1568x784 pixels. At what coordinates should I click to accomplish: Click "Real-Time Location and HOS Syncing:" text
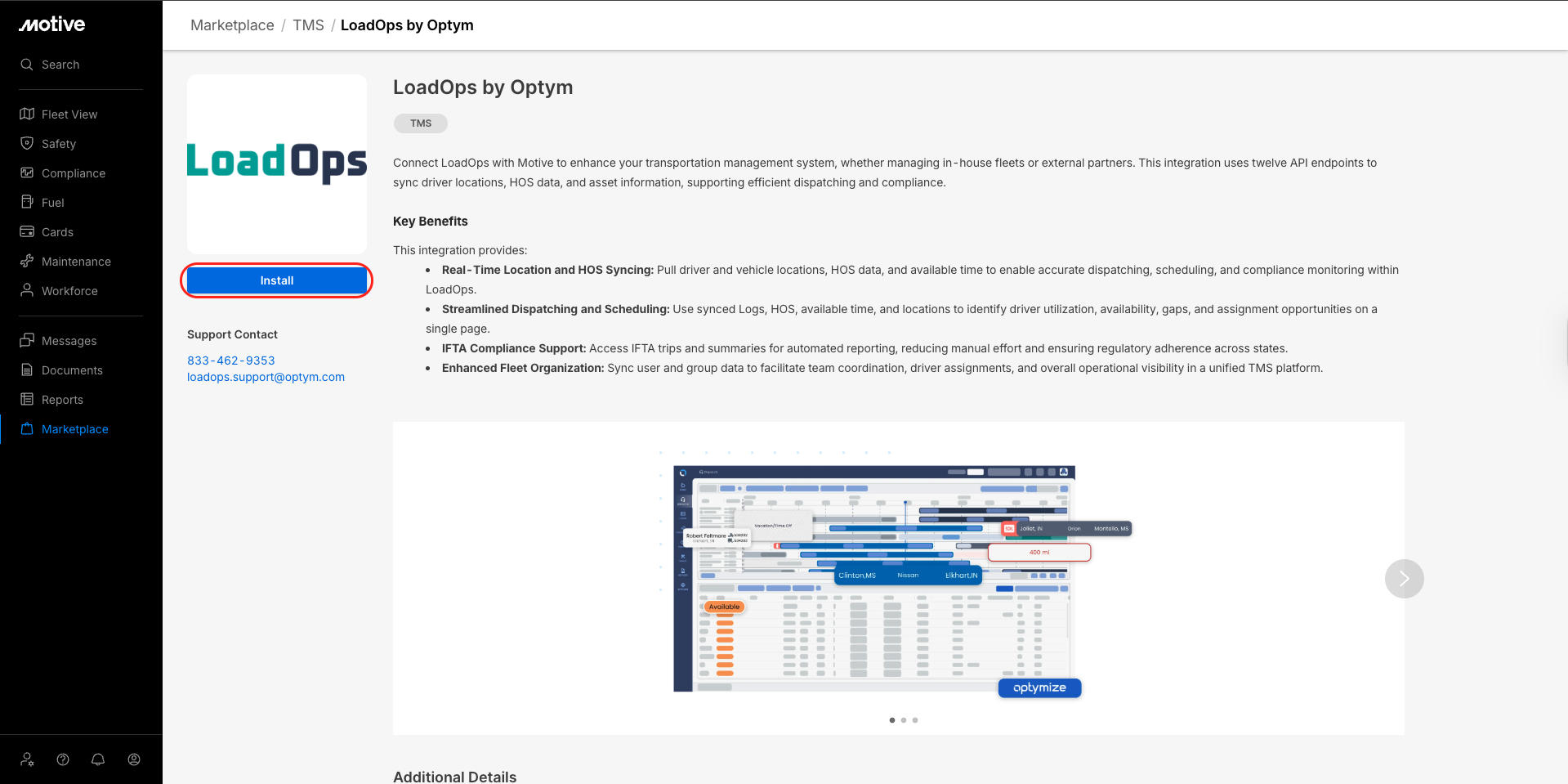click(x=547, y=270)
